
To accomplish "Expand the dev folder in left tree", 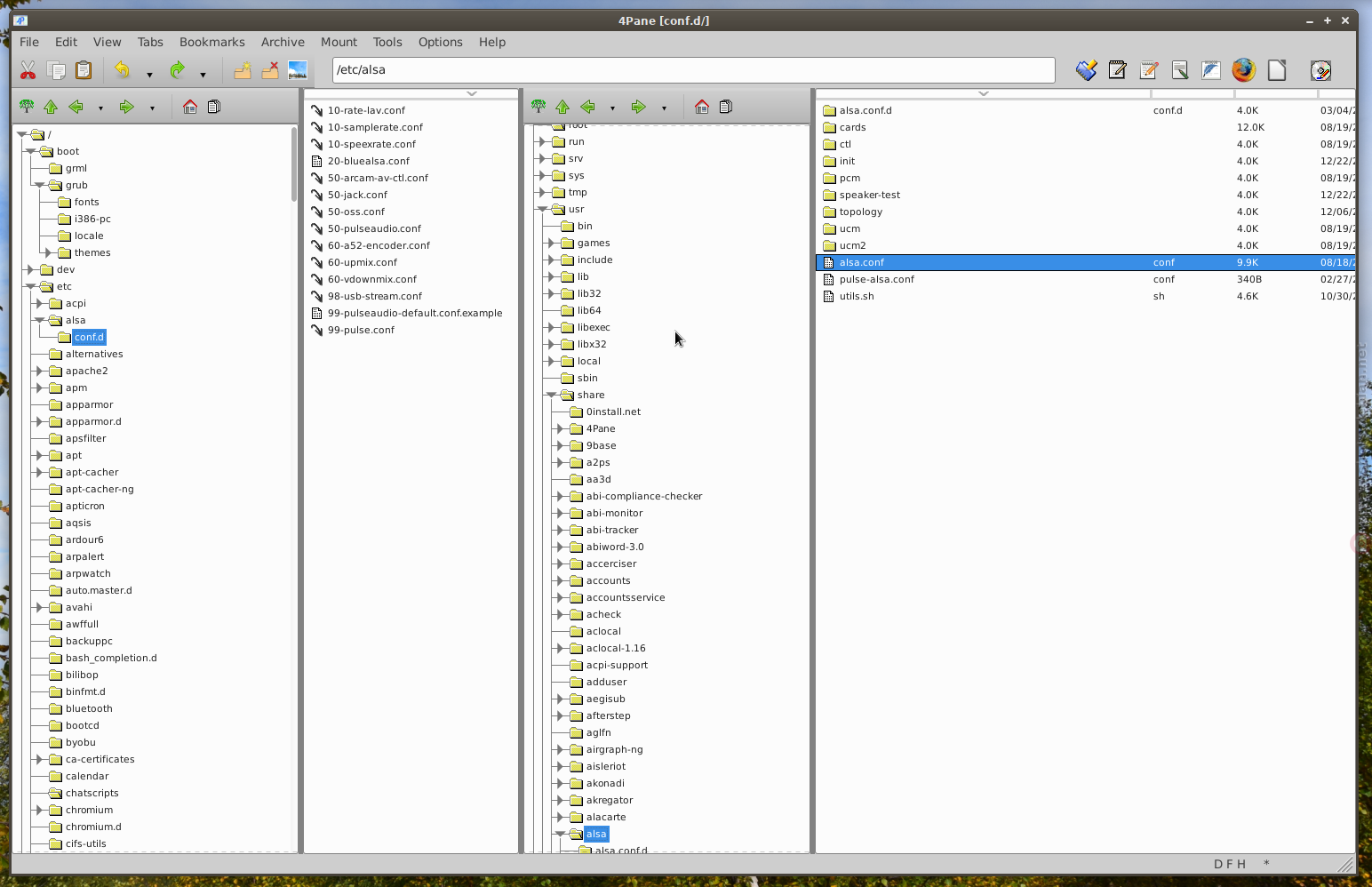I will pos(30,269).
